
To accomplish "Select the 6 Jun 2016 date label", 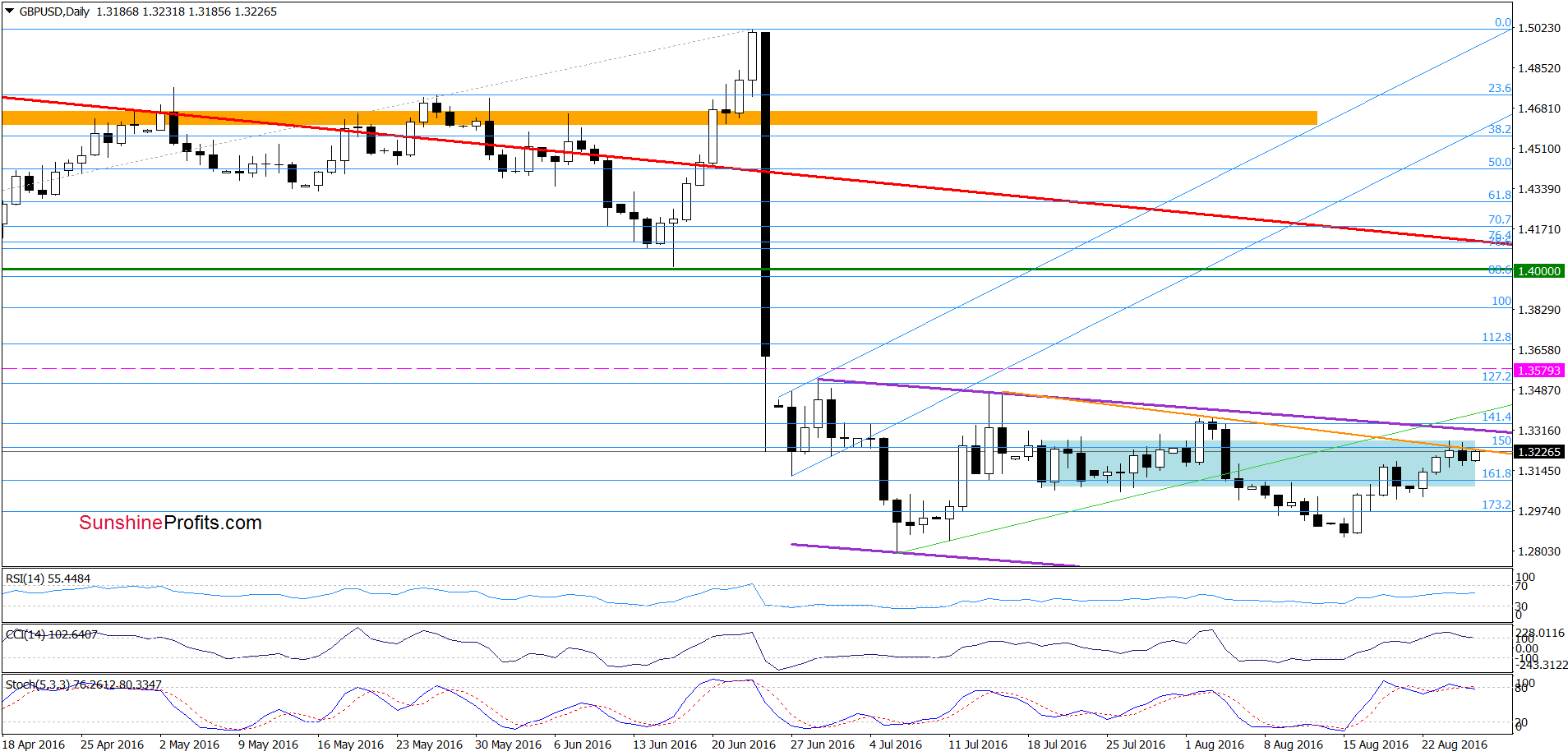I will click(x=583, y=744).
